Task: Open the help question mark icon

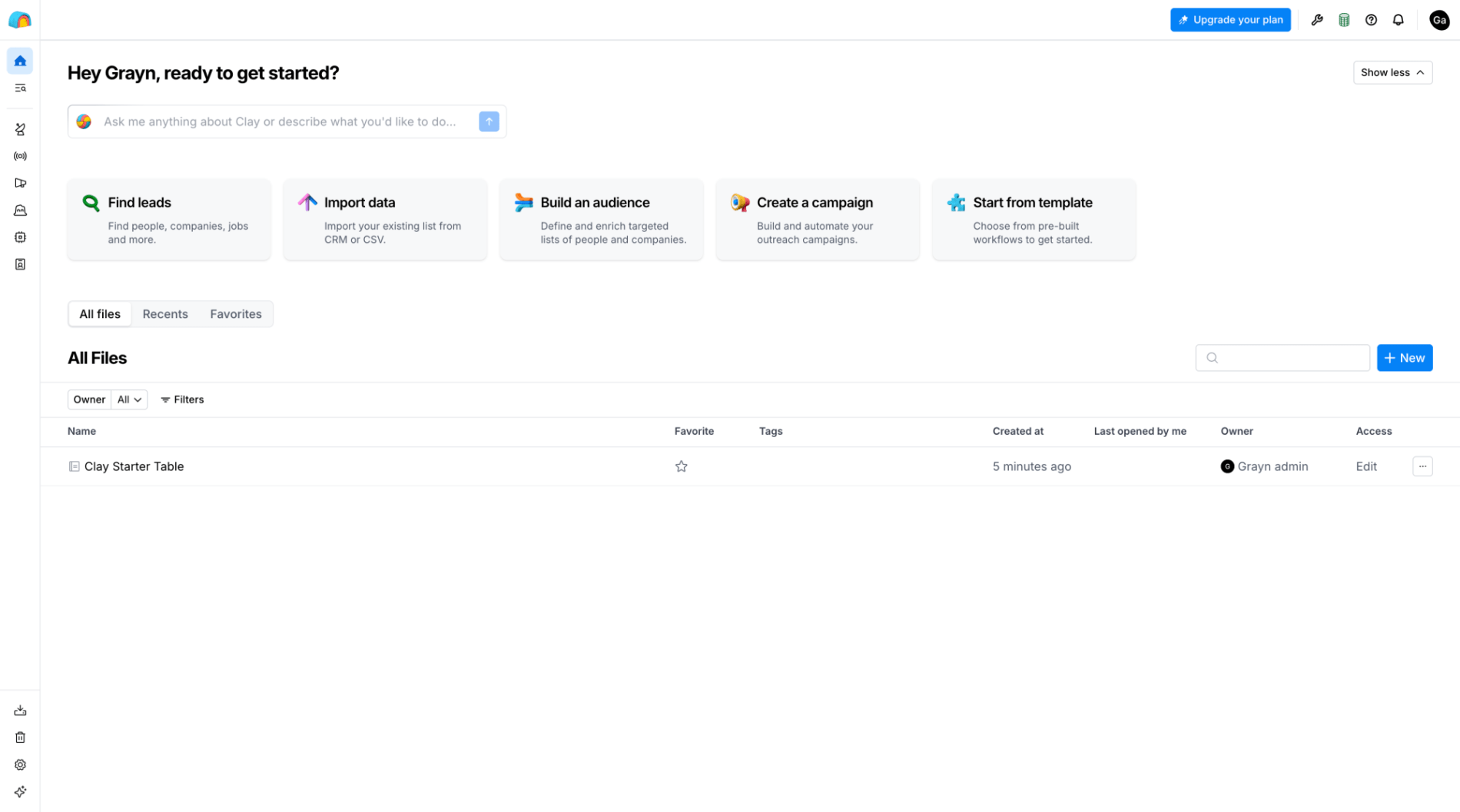Action: tap(1371, 20)
